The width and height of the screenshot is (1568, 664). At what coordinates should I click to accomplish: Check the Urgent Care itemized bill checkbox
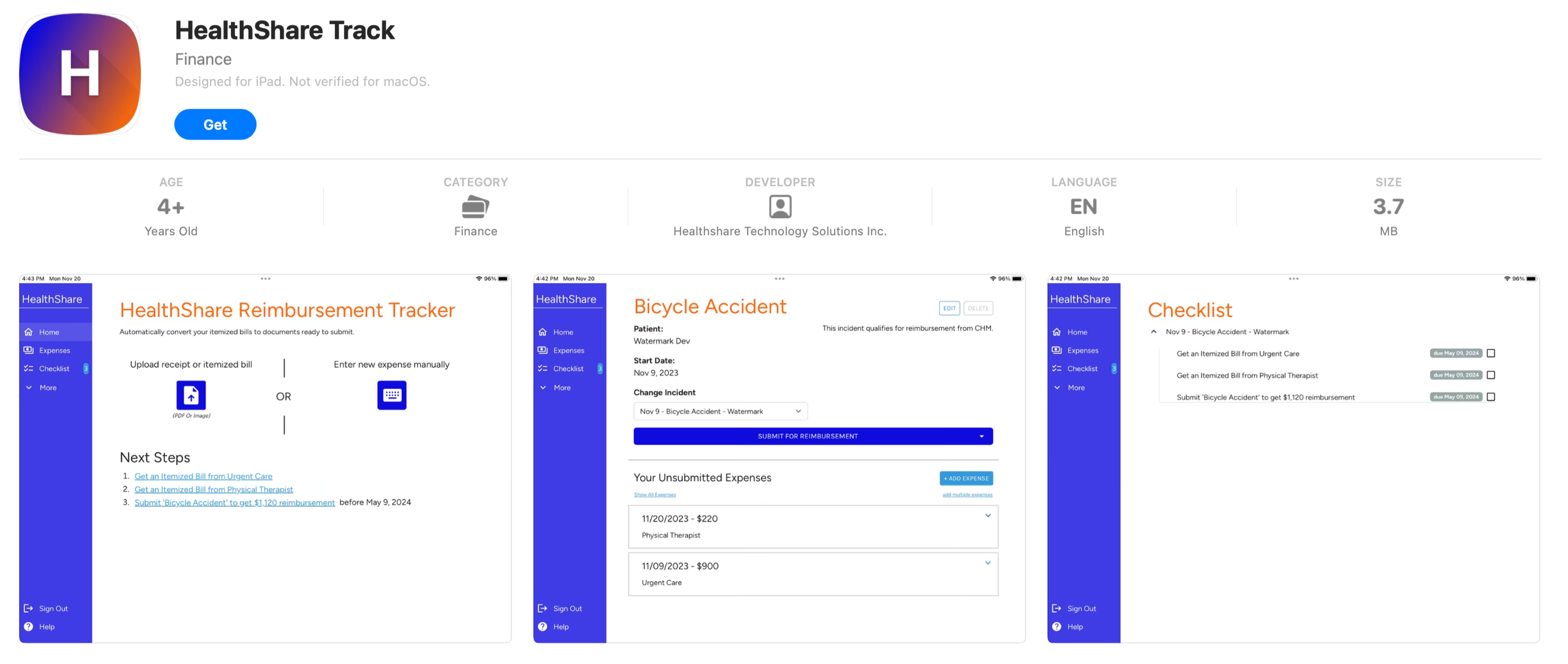pos(1491,354)
